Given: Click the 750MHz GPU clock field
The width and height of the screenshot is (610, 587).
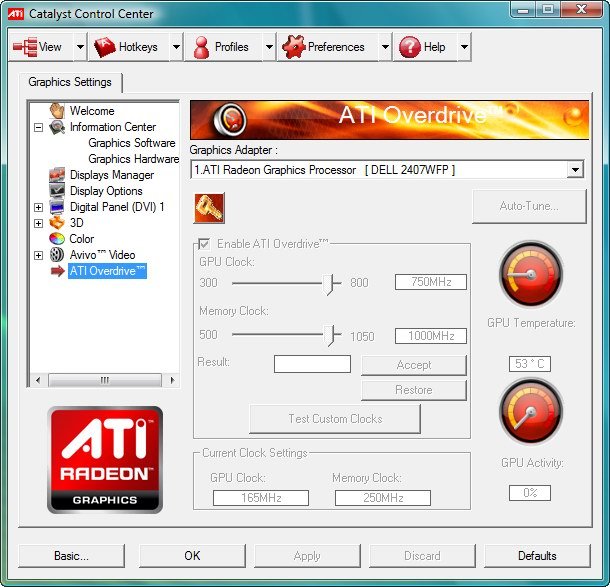Looking at the screenshot, I should click(431, 282).
